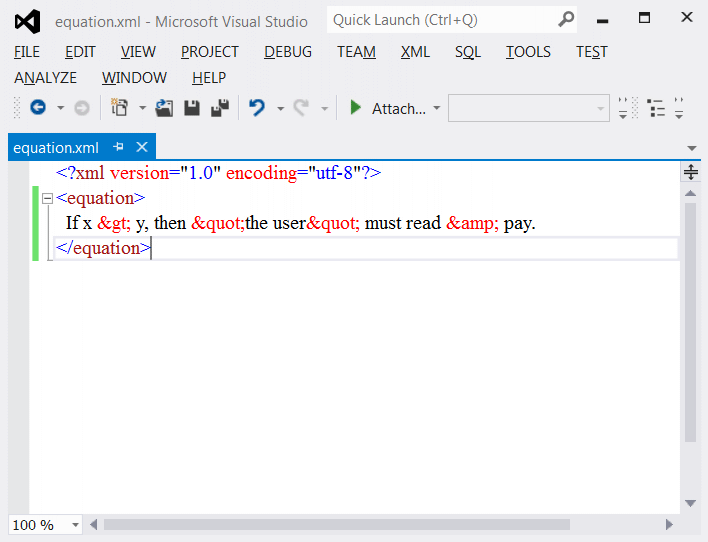The width and height of the screenshot is (708, 542).
Task: Open the FILE menu
Action: coord(27,52)
